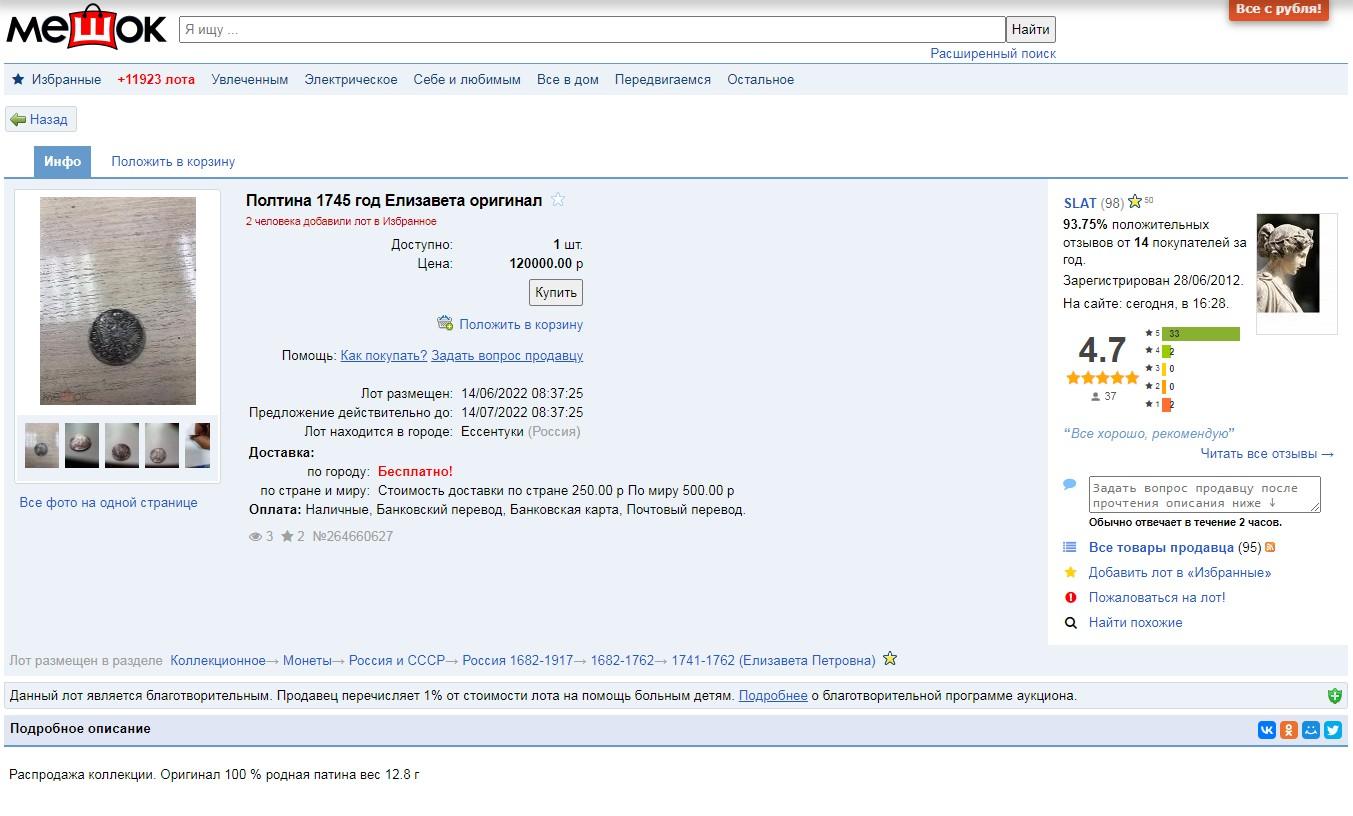
Task: Open the Увлеченным category menu
Action: 249,80
